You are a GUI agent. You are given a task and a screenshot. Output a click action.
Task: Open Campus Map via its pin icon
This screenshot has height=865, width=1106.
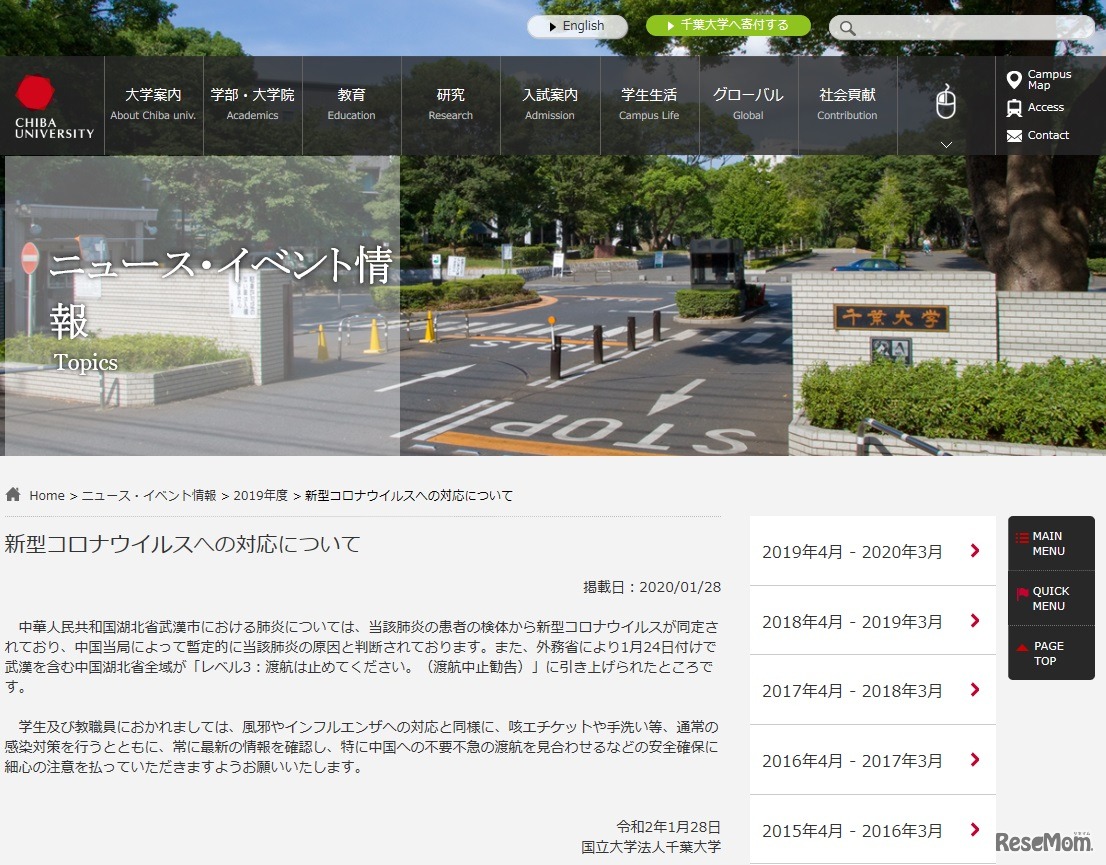click(1014, 78)
